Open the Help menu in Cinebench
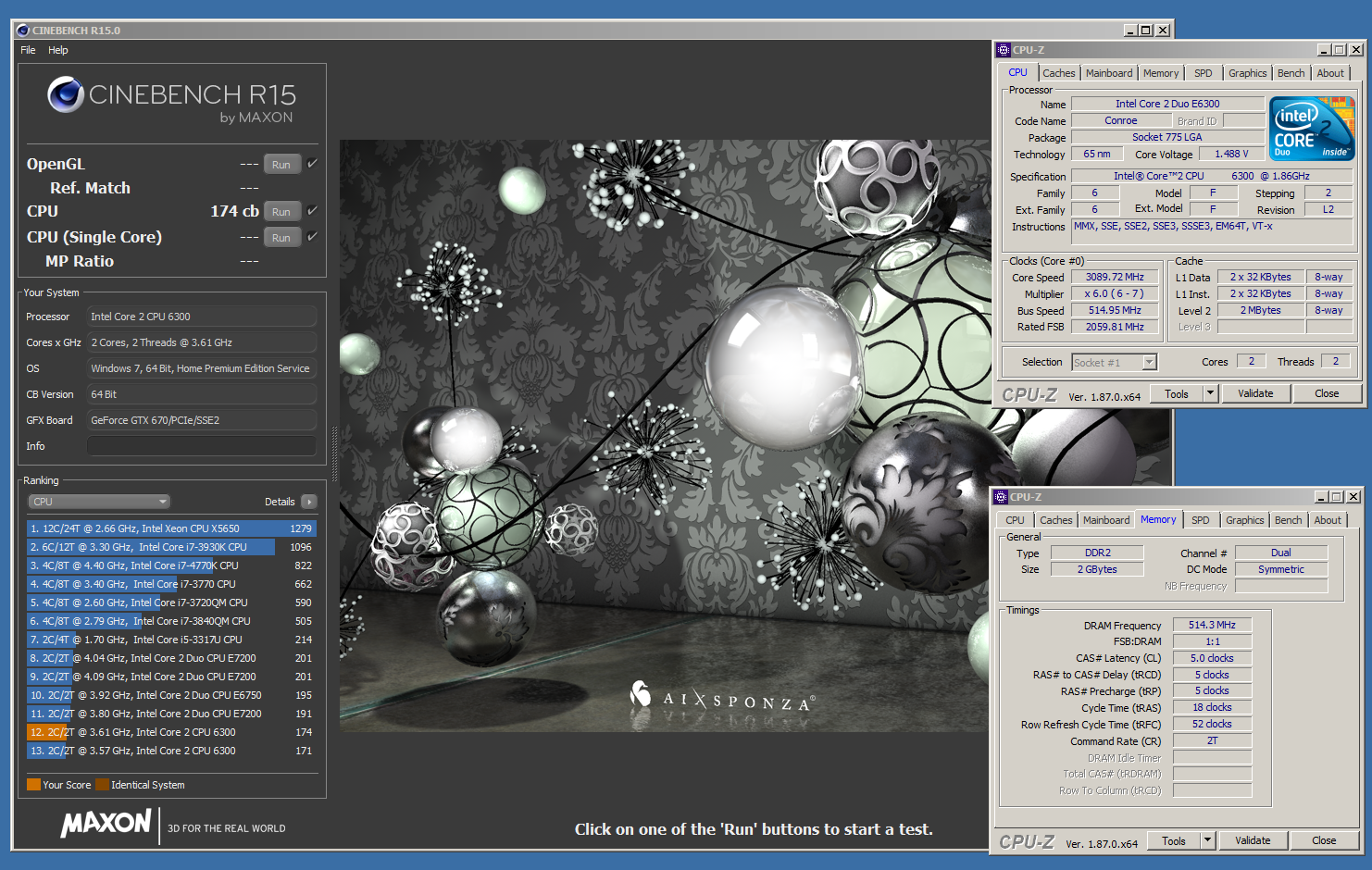 (58, 50)
